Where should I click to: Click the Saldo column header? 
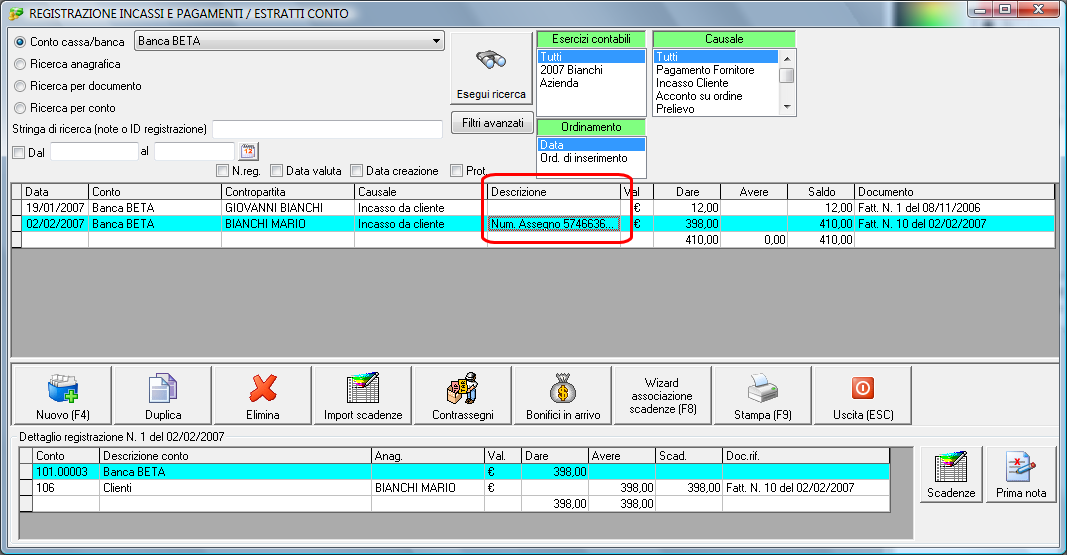[821, 192]
